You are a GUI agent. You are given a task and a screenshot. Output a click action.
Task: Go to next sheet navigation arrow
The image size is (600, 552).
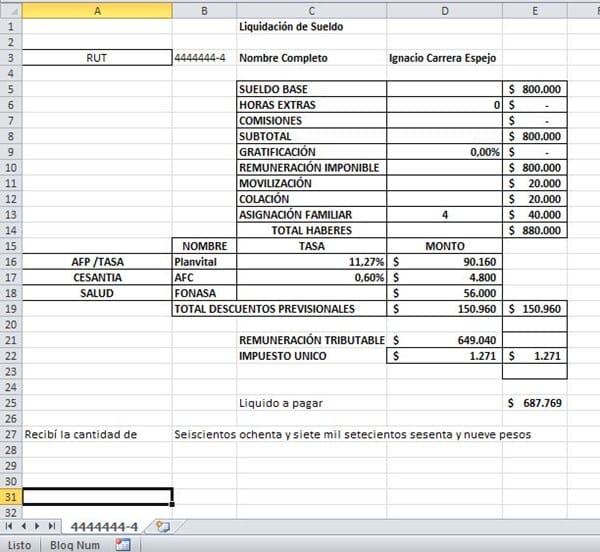tap(37, 526)
